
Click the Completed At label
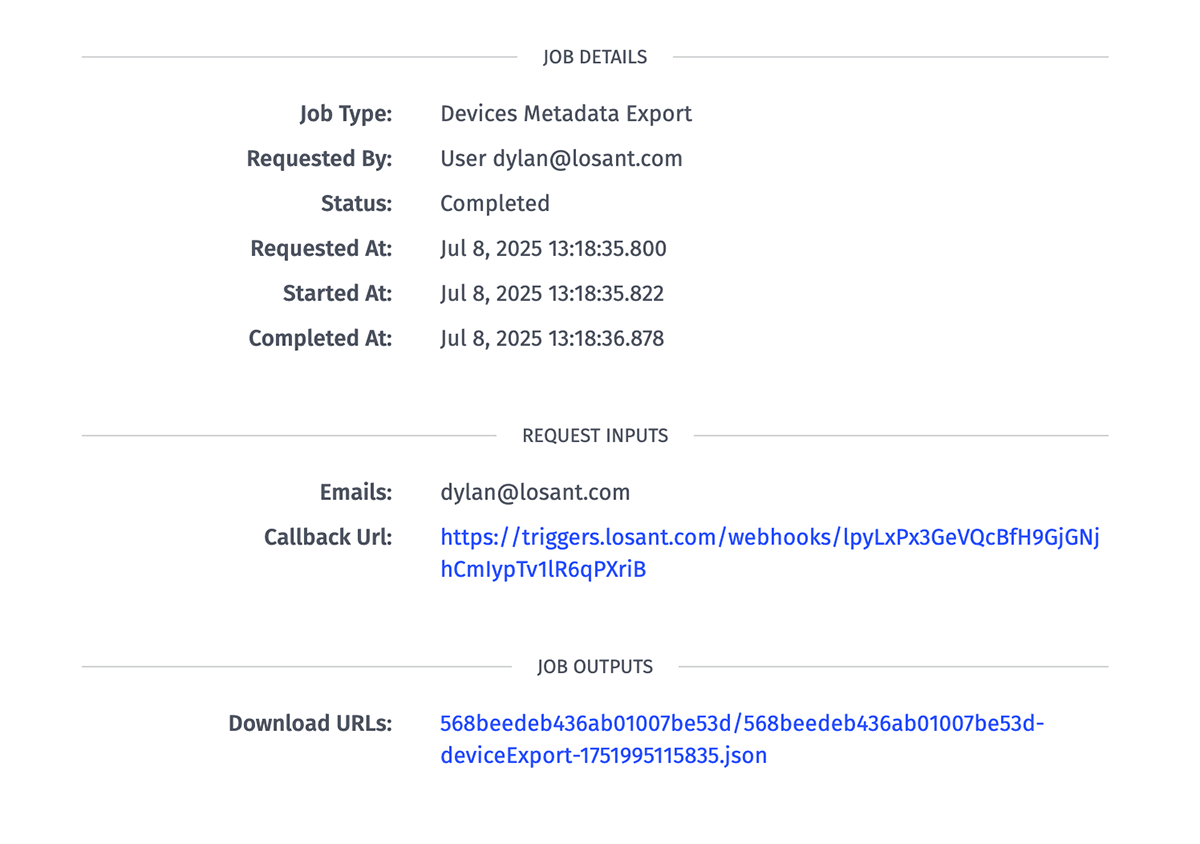[x=320, y=339]
